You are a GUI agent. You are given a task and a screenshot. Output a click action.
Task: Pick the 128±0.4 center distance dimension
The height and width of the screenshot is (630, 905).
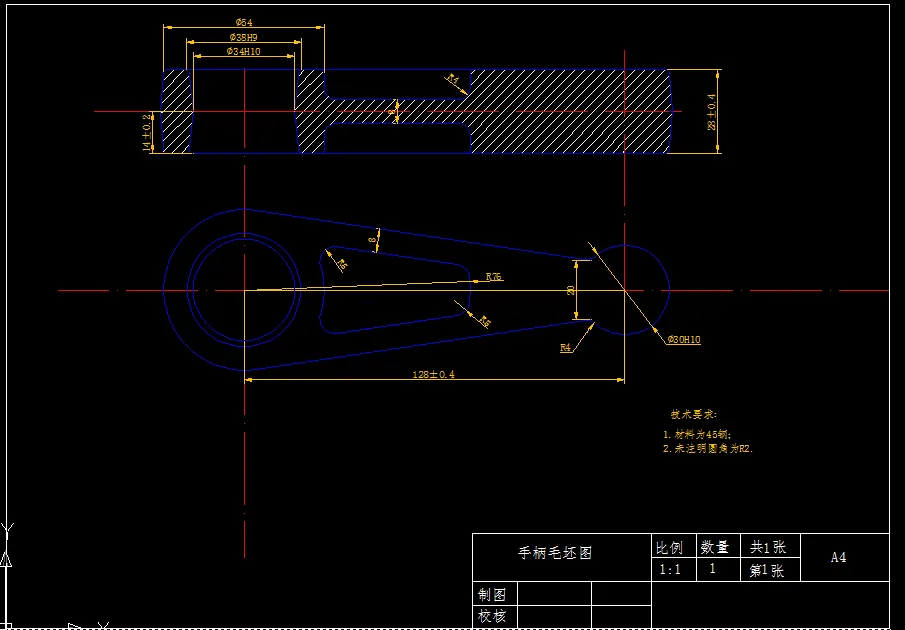click(433, 374)
